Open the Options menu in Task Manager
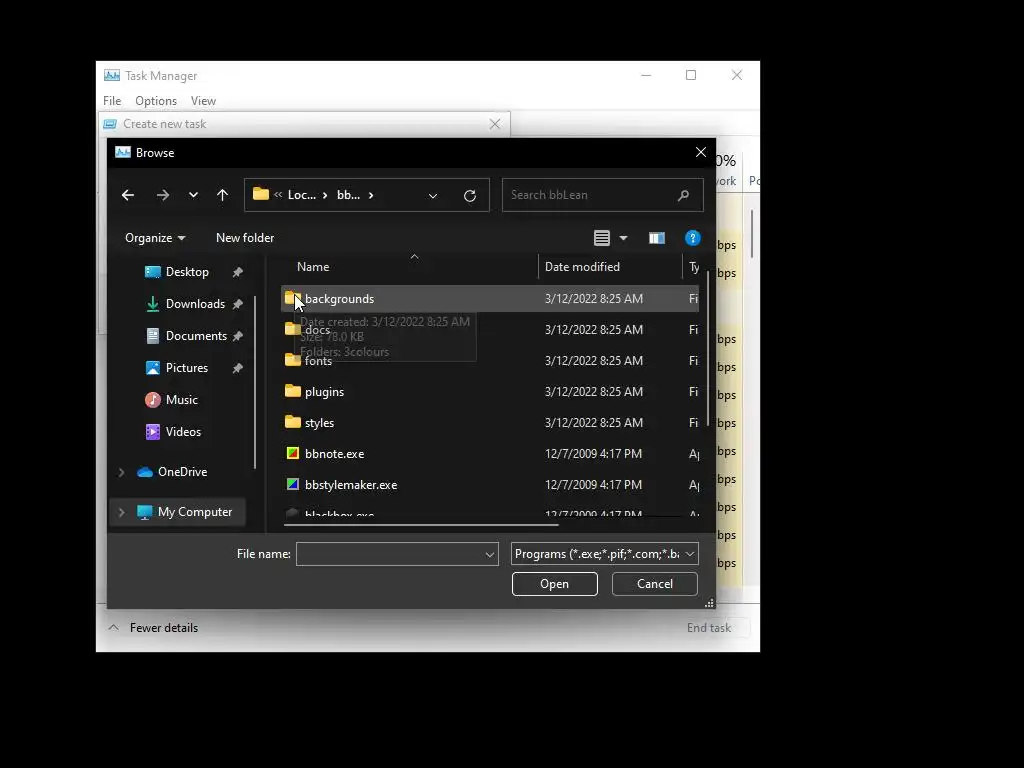 (155, 101)
